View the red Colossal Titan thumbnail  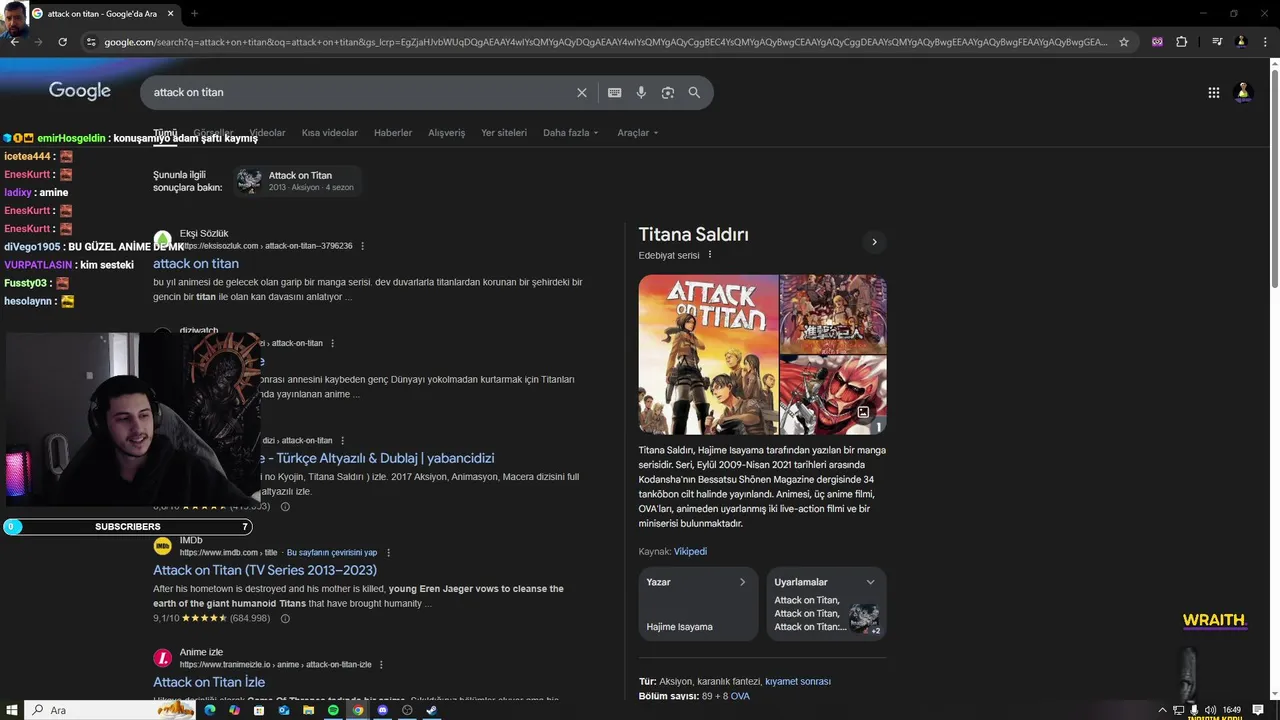833,396
